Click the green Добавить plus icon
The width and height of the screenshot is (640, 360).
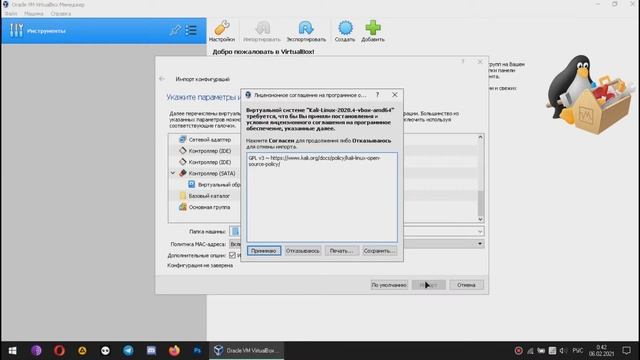373,31
